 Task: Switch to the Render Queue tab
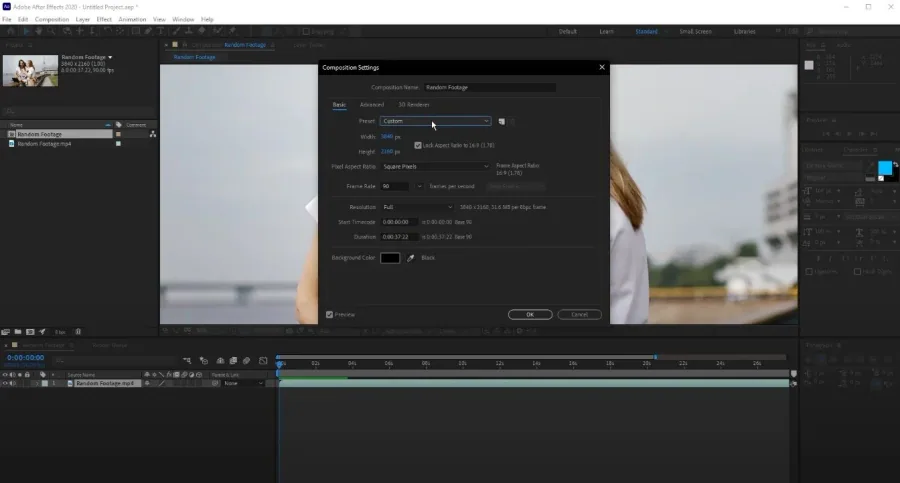pos(110,345)
